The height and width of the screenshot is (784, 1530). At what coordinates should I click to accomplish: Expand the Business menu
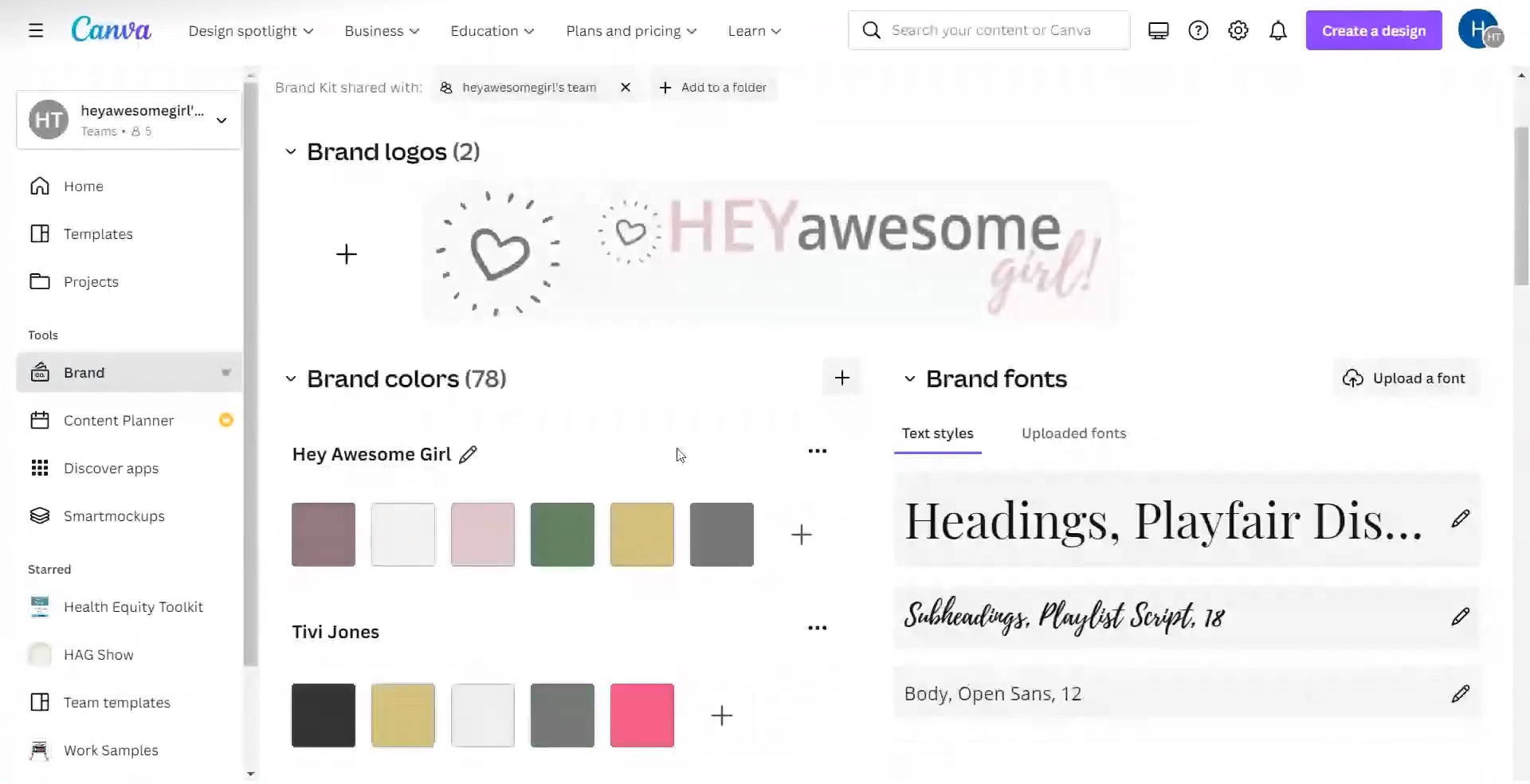(382, 31)
